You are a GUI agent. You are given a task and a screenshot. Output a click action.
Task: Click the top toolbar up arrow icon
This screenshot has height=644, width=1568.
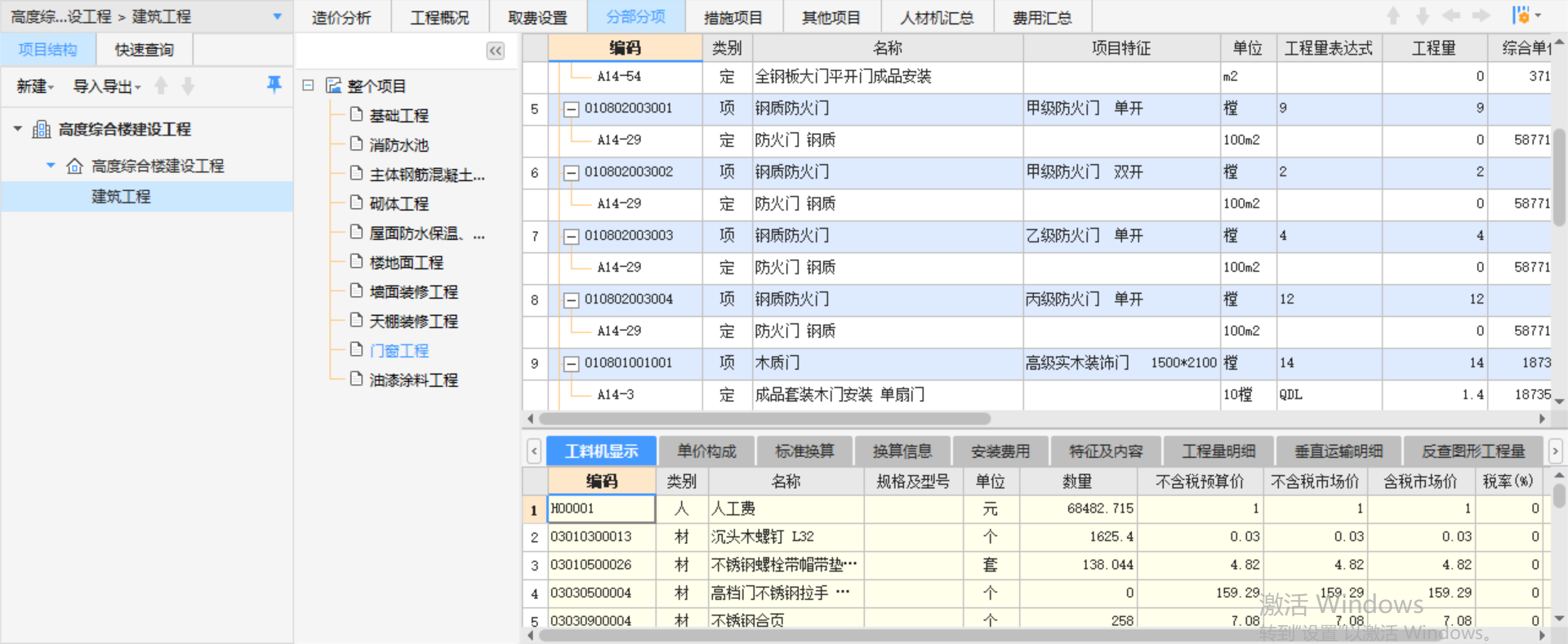1394,16
